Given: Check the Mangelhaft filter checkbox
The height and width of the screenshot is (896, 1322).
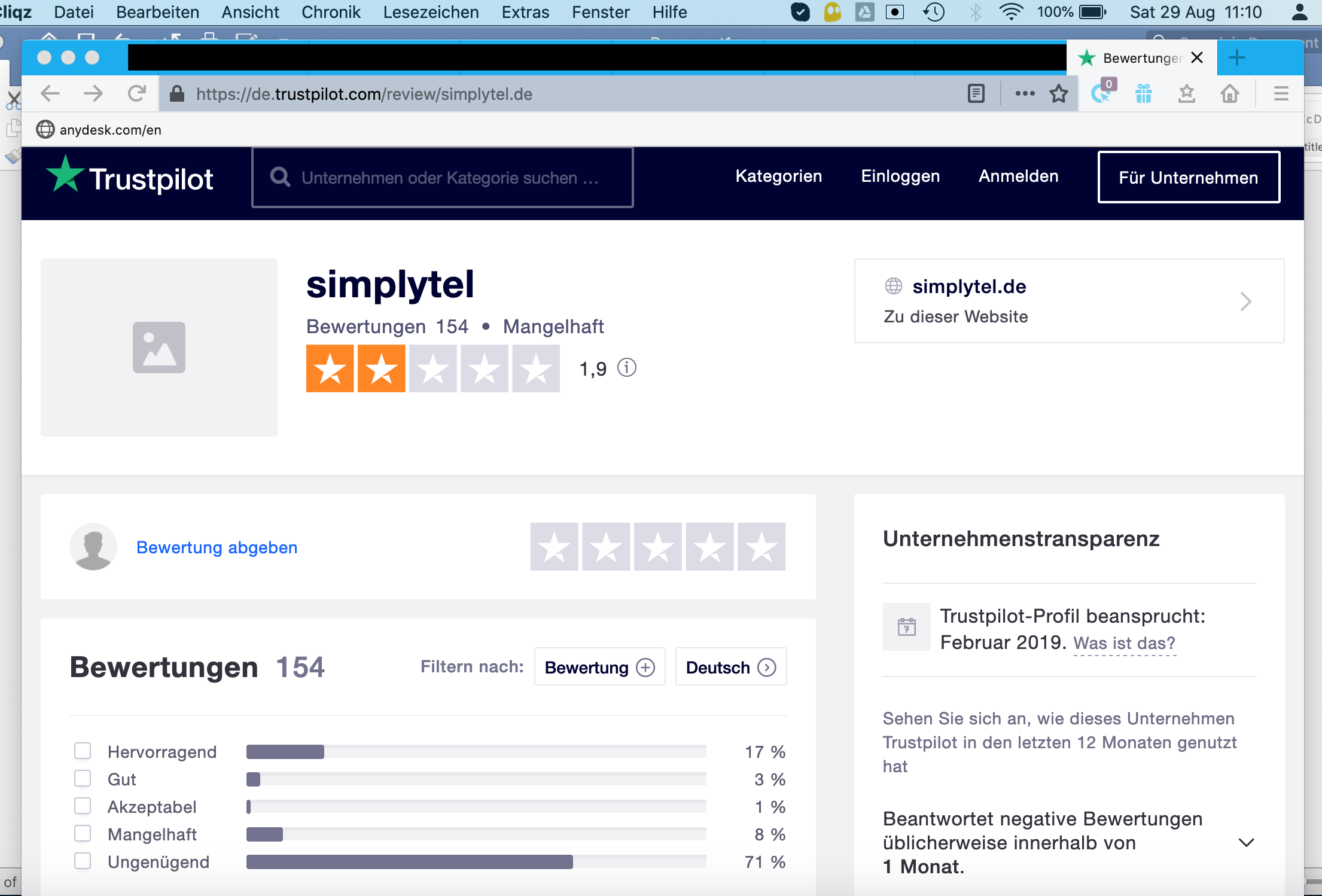Looking at the screenshot, I should [83, 833].
